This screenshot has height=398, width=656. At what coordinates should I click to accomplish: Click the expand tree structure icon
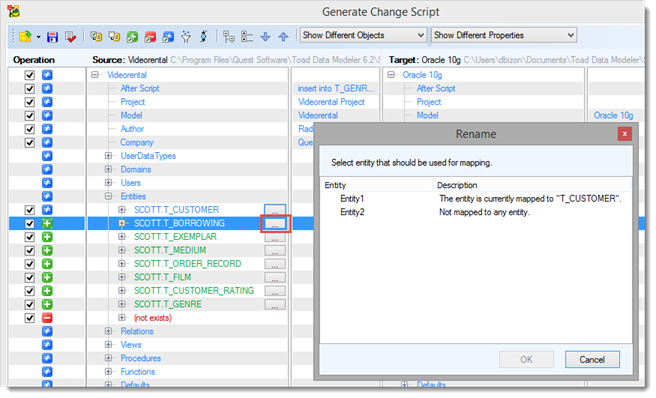[x=229, y=37]
